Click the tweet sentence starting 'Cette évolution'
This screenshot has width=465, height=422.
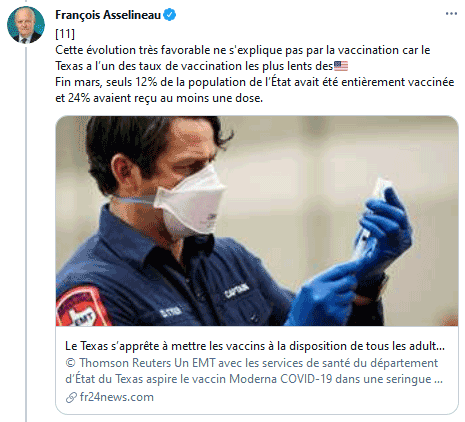243,50
